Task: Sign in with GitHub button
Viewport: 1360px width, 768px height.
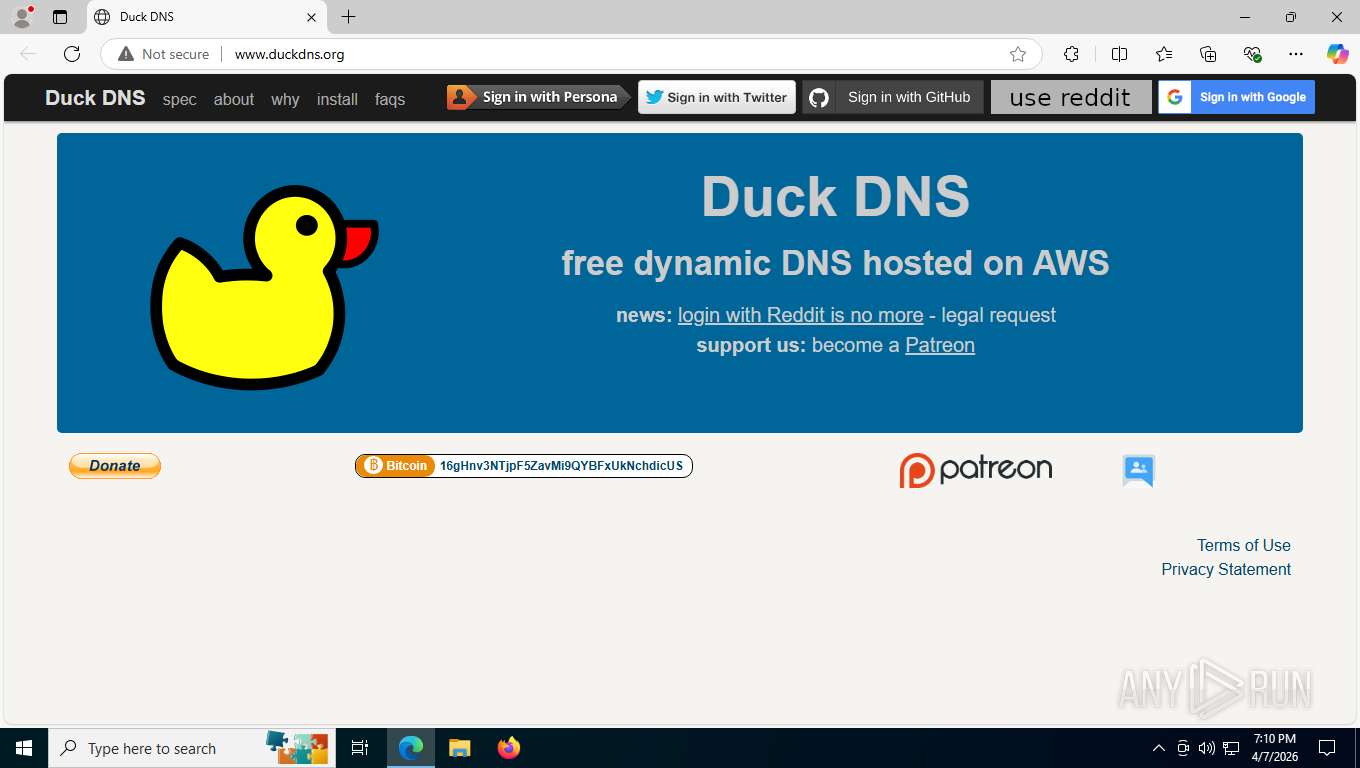Action: click(x=893, y=97)
